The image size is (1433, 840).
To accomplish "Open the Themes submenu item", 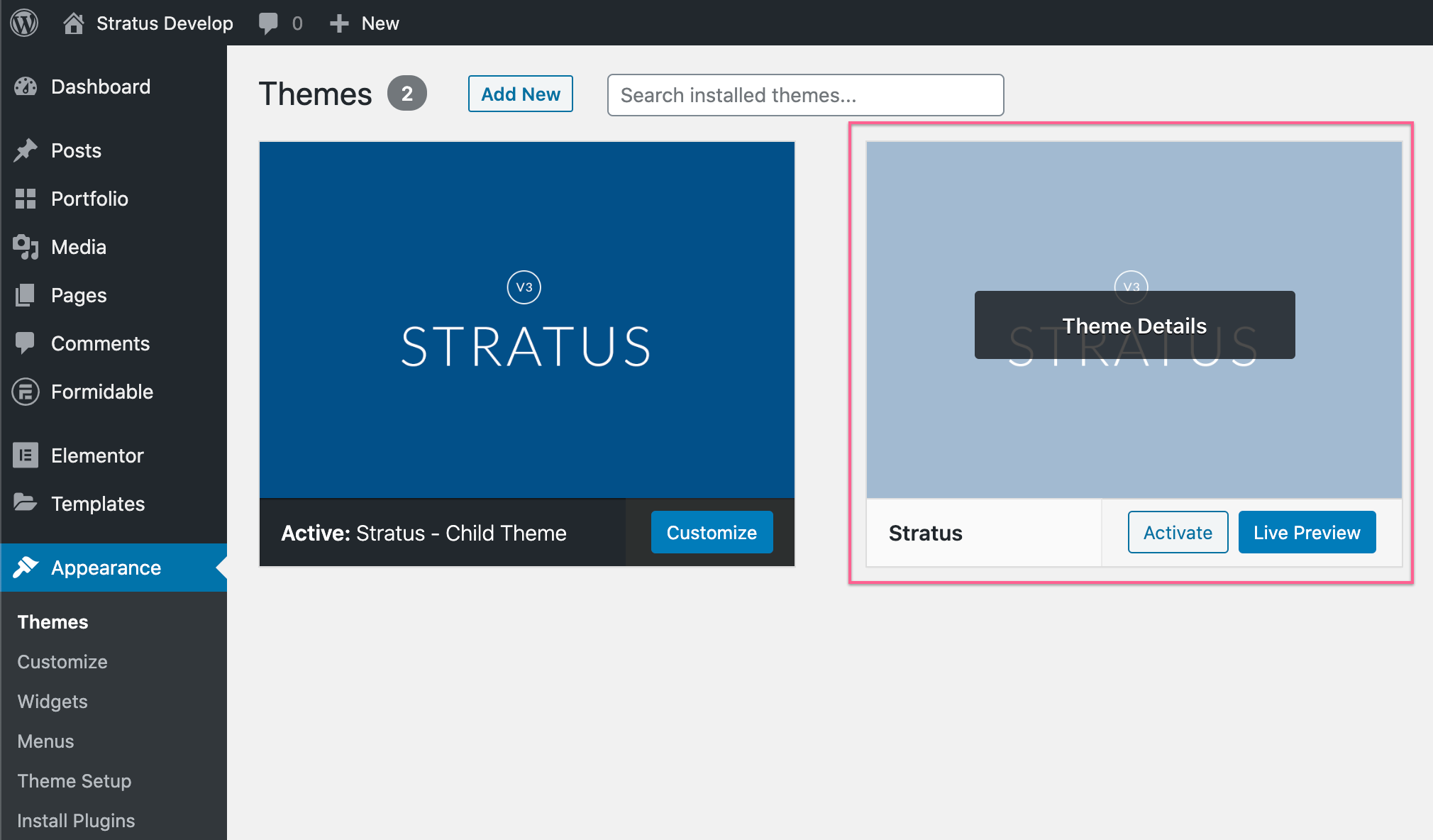I will pyautogui.click(x=53, y=622).
